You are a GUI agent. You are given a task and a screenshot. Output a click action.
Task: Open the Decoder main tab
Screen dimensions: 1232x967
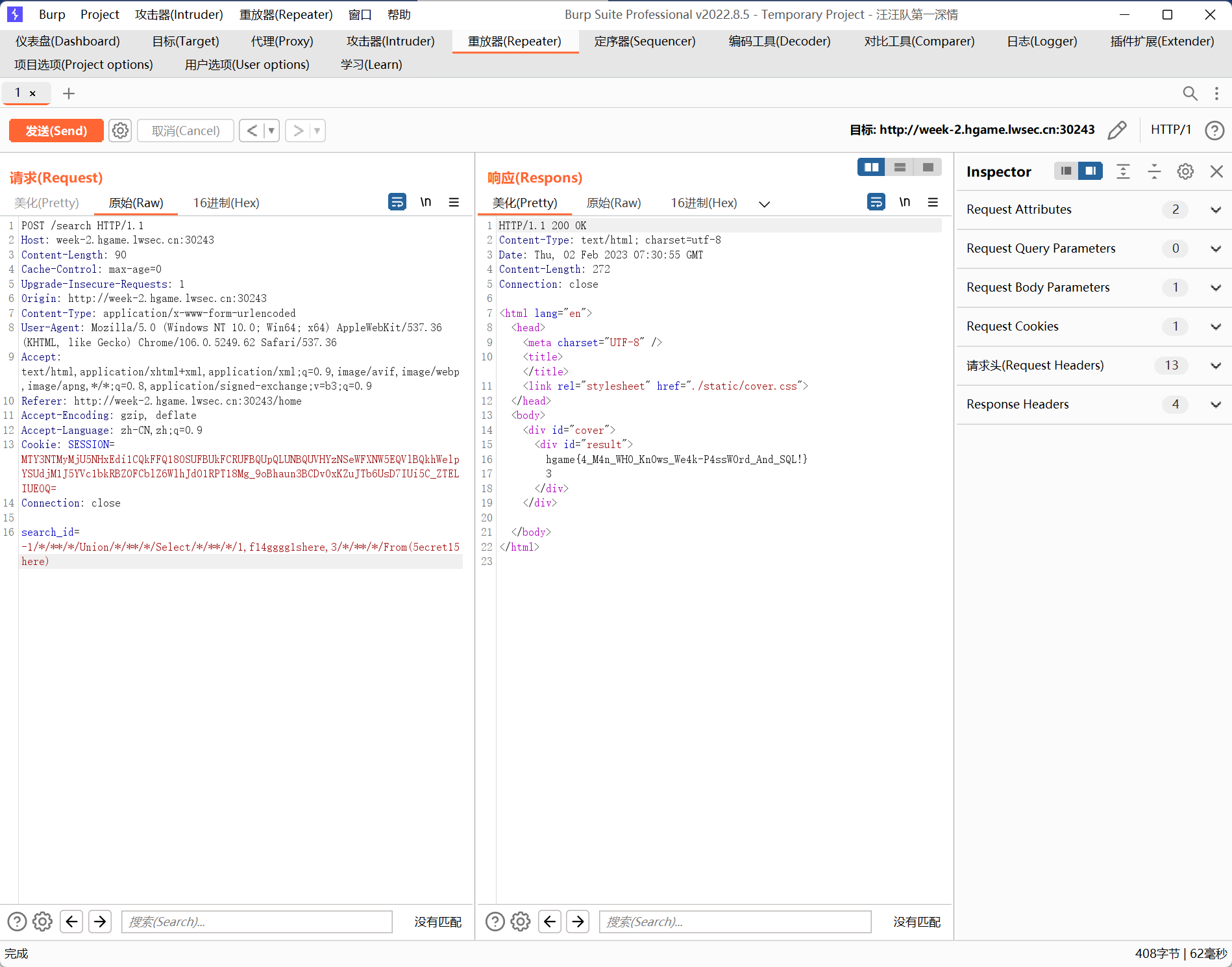(780, 41)
